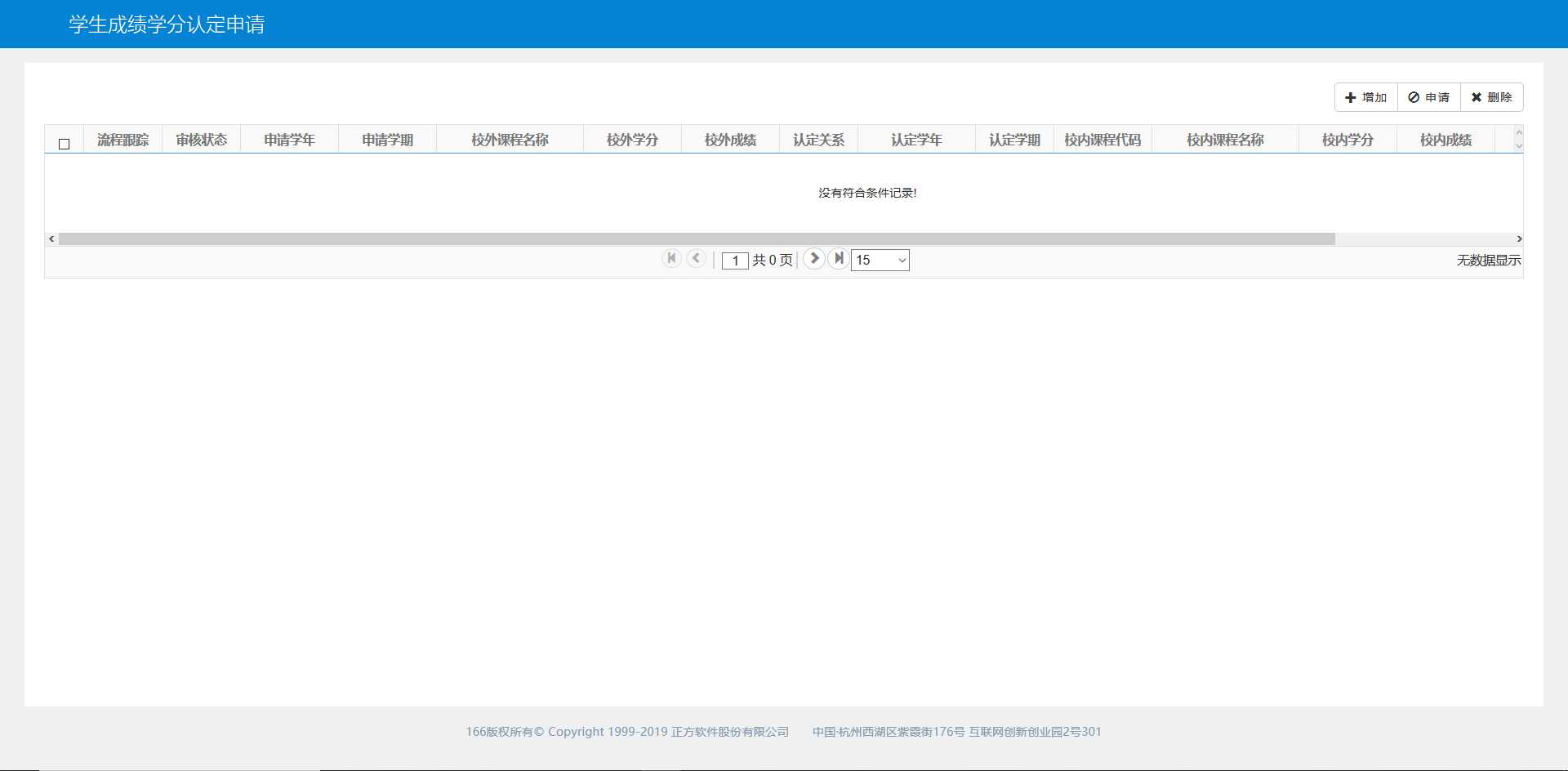Viewport: 1568px width, 771px height.
Task: Click the 申请 apply button
Action: click(x=1429, y=97)
